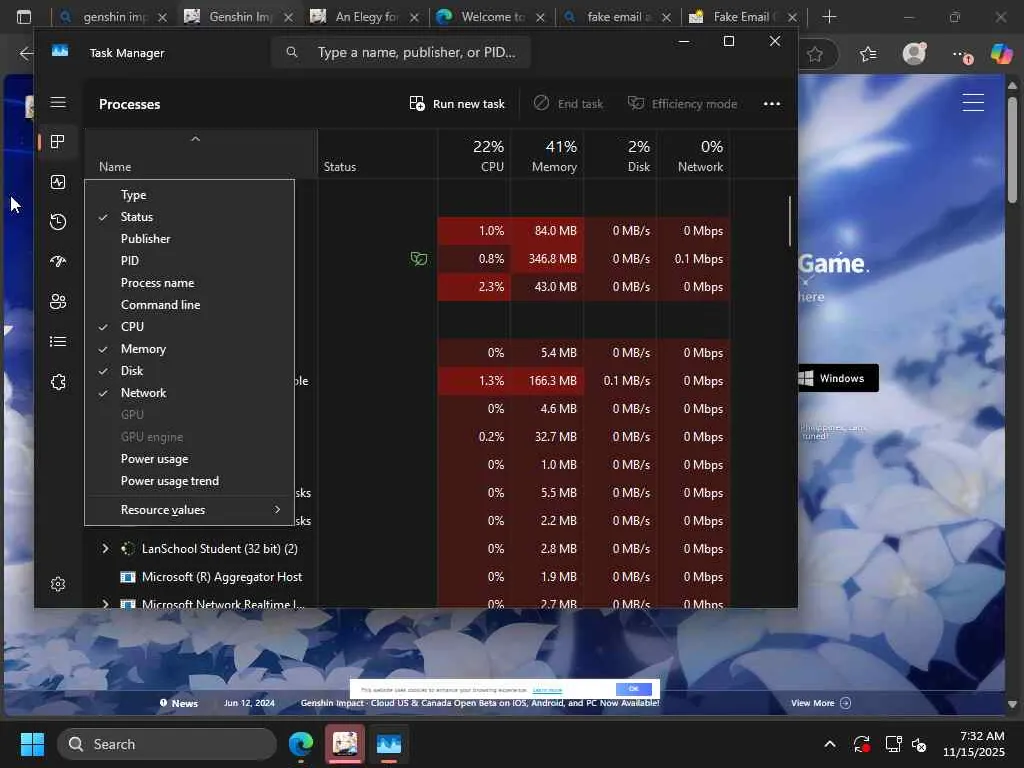Image resolution: width=1024 pixels, height=768 pixels.
Task: Click Learn more link in cookie banner
Action: point(547,690)
